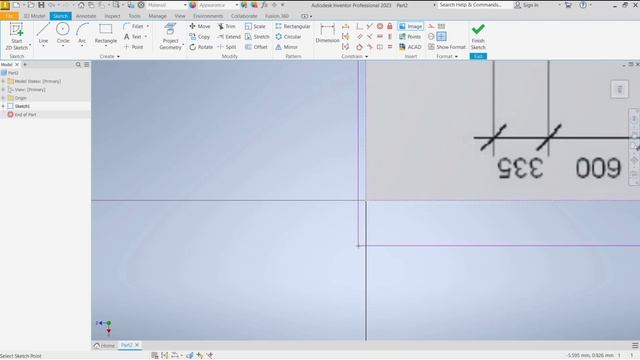The height and width of the screenshot is (360, 640).
Task: Expand the Format panel dropdown
Action: (447, 56)
